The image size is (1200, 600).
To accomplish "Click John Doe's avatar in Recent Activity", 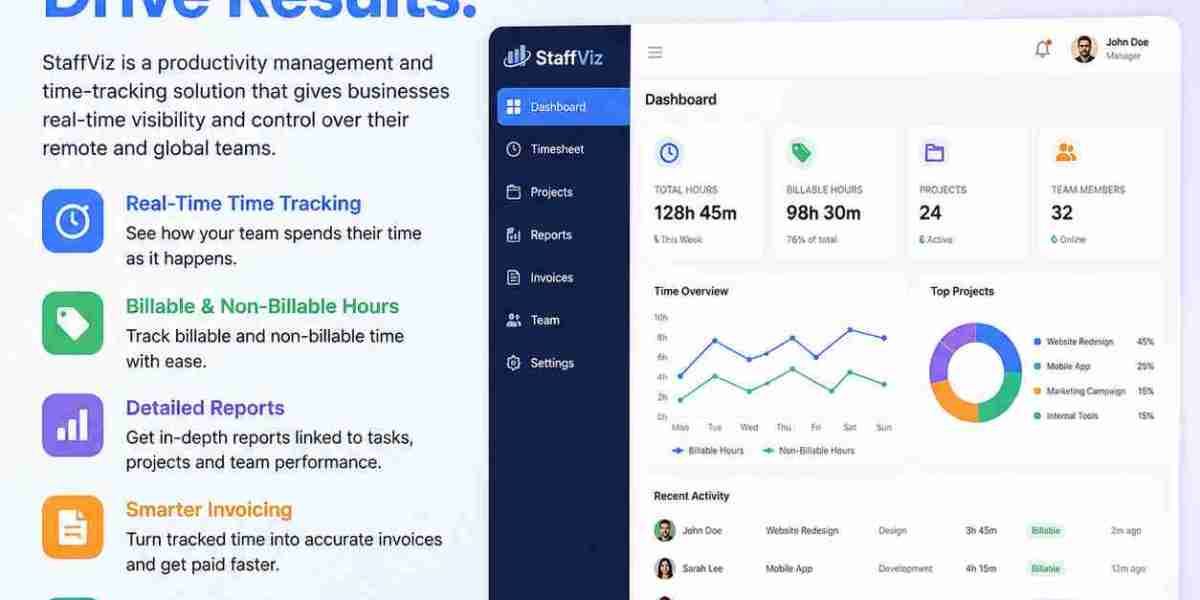I will coord(664,530).
